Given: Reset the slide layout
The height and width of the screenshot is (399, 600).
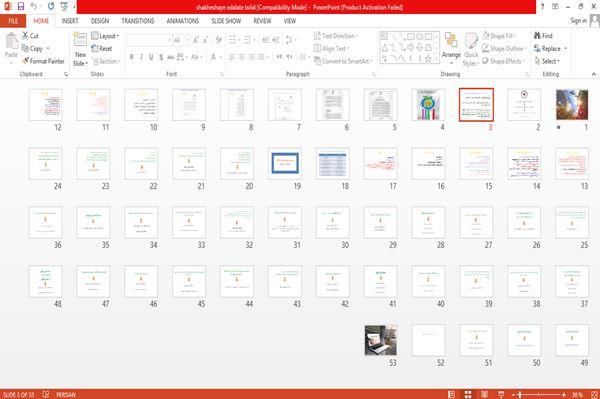Looking at the screenshot, I should (x=102, y=49).
